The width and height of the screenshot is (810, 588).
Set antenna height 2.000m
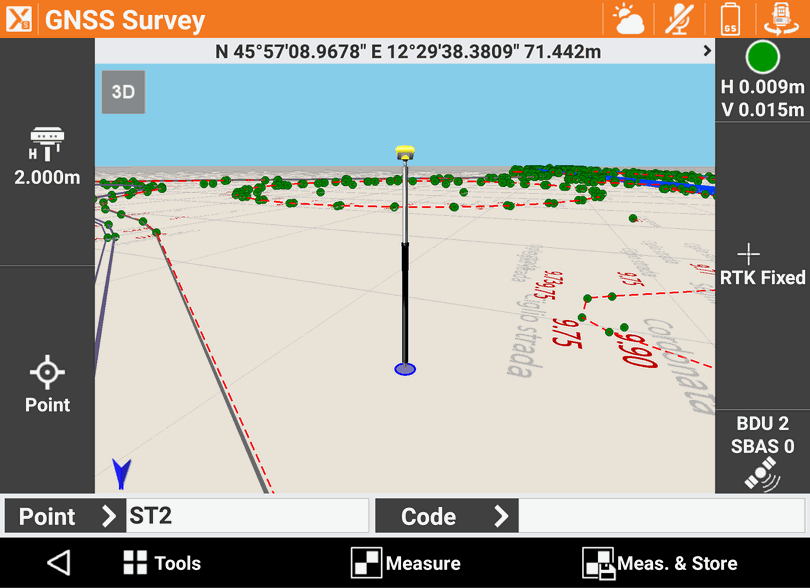click(x=47, y=158)
